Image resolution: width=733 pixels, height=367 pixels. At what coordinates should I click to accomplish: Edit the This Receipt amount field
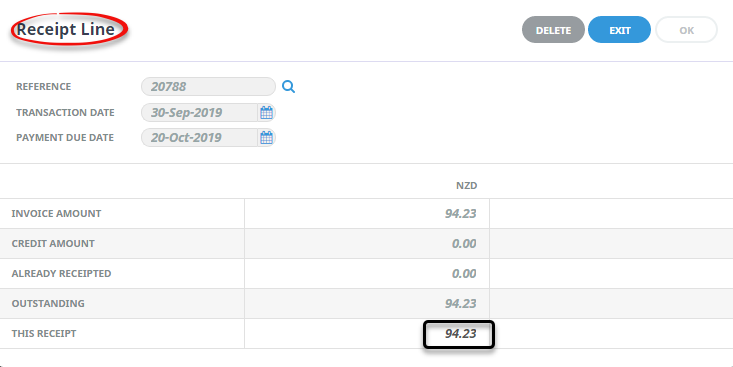459,334
